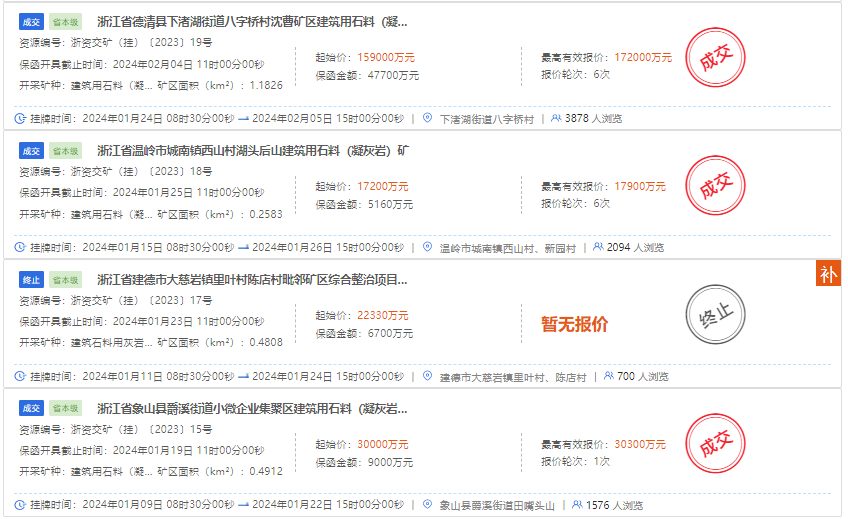Open the 浙江省象山县爵溪街道 listing title

[x=252, y=409]
